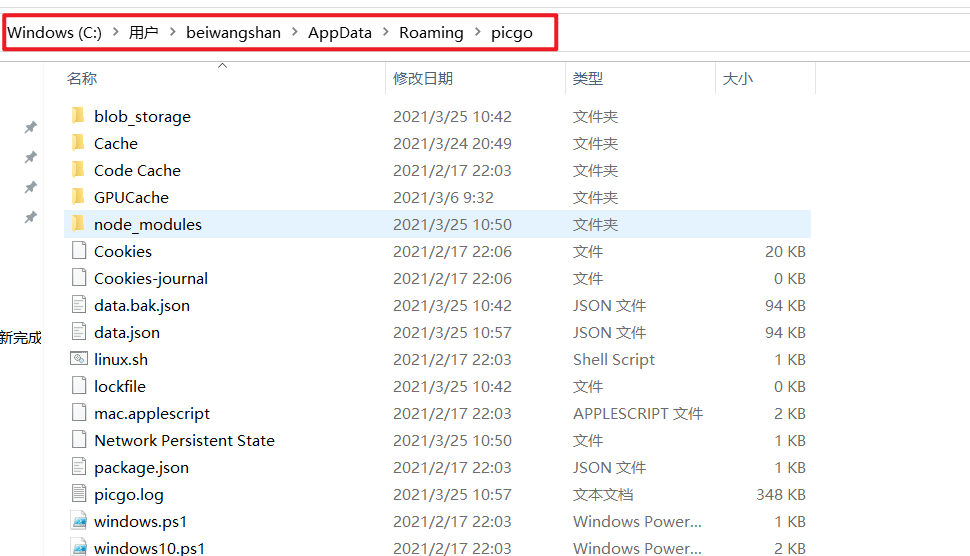This screenshot has width=970, height=556.
Task: Click date 2021/3/24 20:49 of Cache
Action: tap(452, 143)
